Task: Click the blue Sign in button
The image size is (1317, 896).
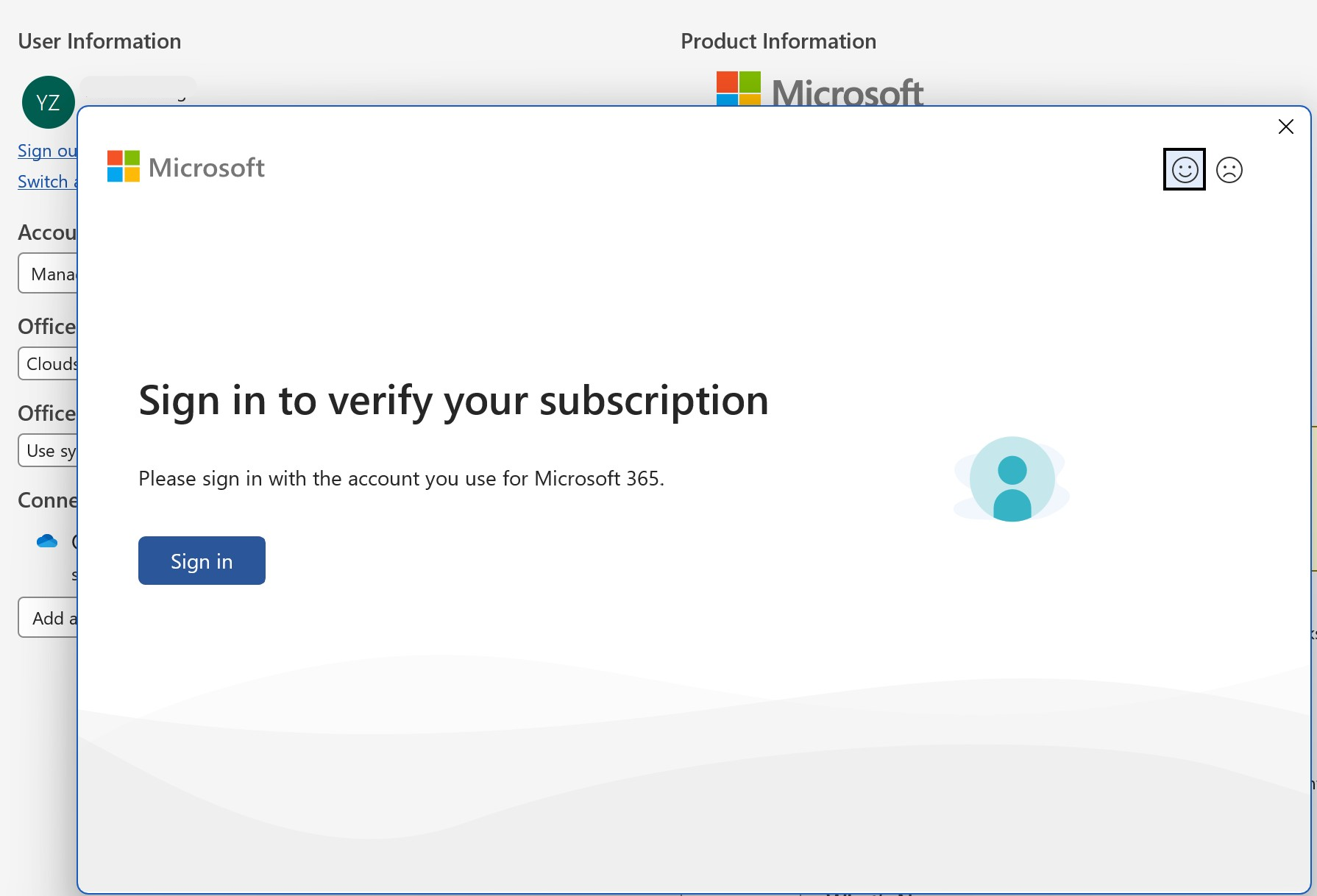Action: (x=202, y=561)
